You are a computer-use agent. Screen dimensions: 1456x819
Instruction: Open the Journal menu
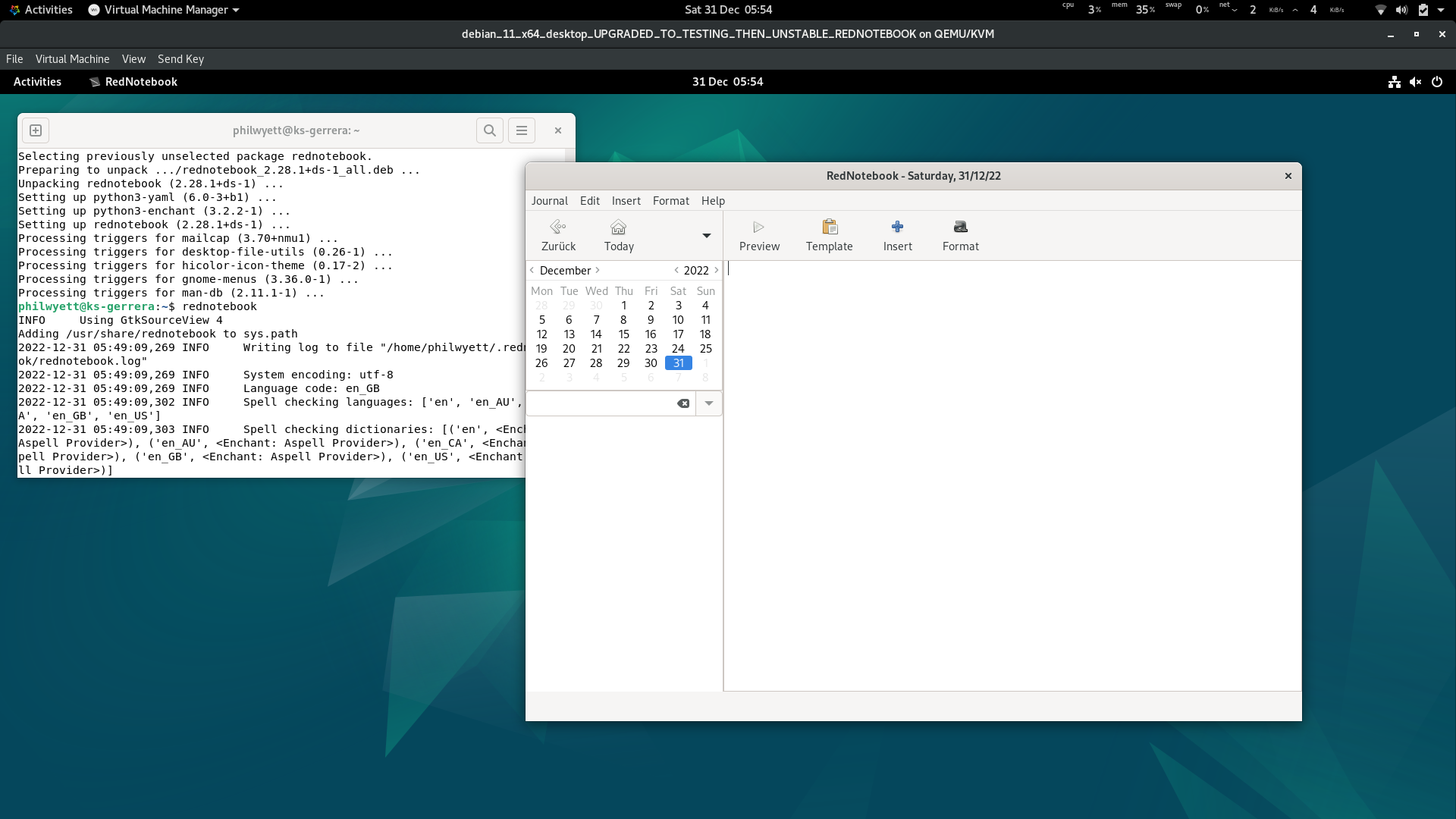point(549,201)
